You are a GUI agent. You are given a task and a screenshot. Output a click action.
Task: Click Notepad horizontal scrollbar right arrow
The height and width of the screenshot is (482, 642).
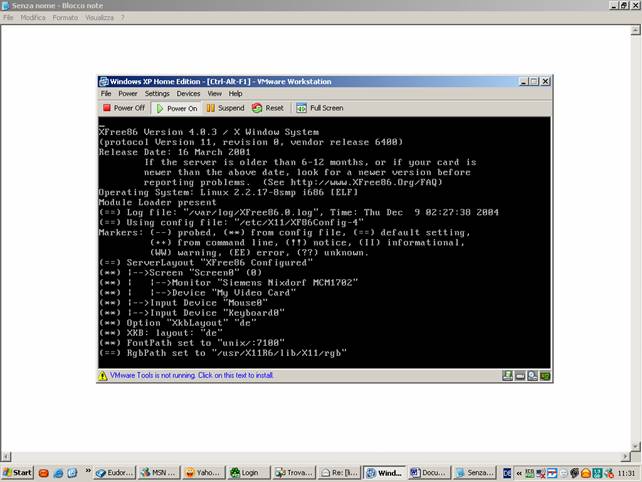625,456
